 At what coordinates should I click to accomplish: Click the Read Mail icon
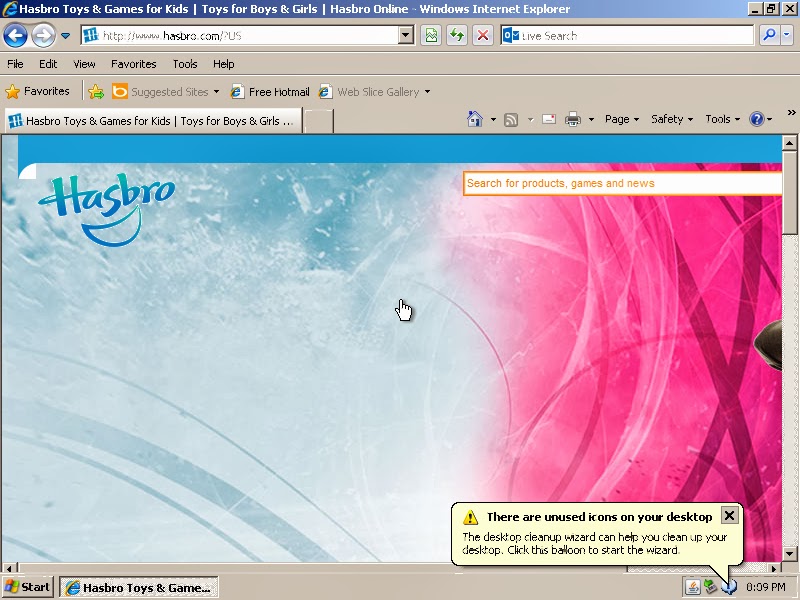[x=549, y=119]
